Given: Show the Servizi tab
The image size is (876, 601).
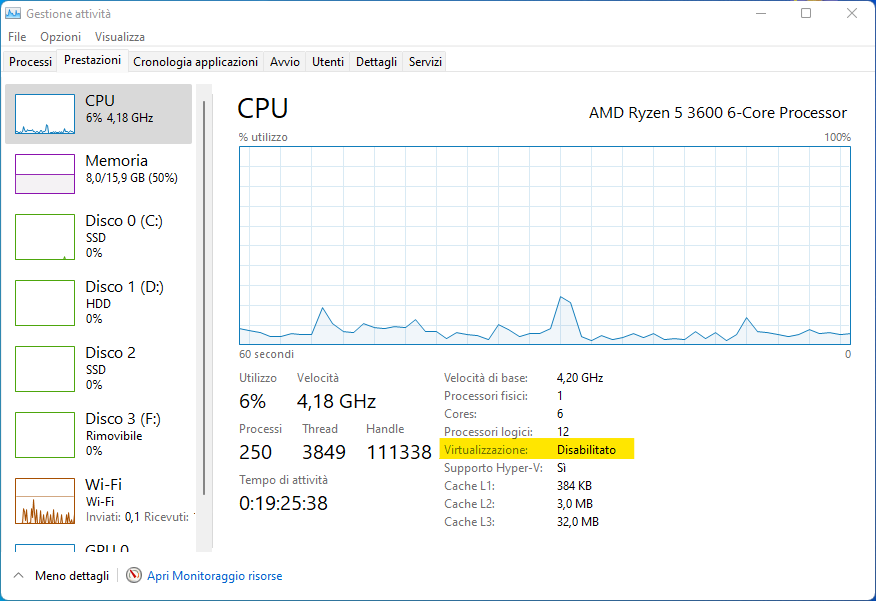Looking at the screenshot, I should pos(425,62).
